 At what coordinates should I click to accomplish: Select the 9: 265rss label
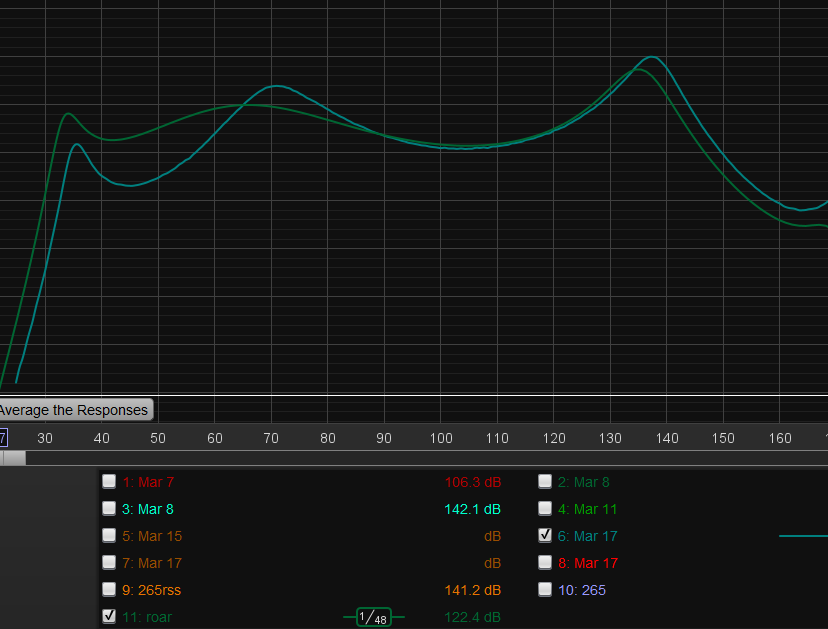pos(151,590)
